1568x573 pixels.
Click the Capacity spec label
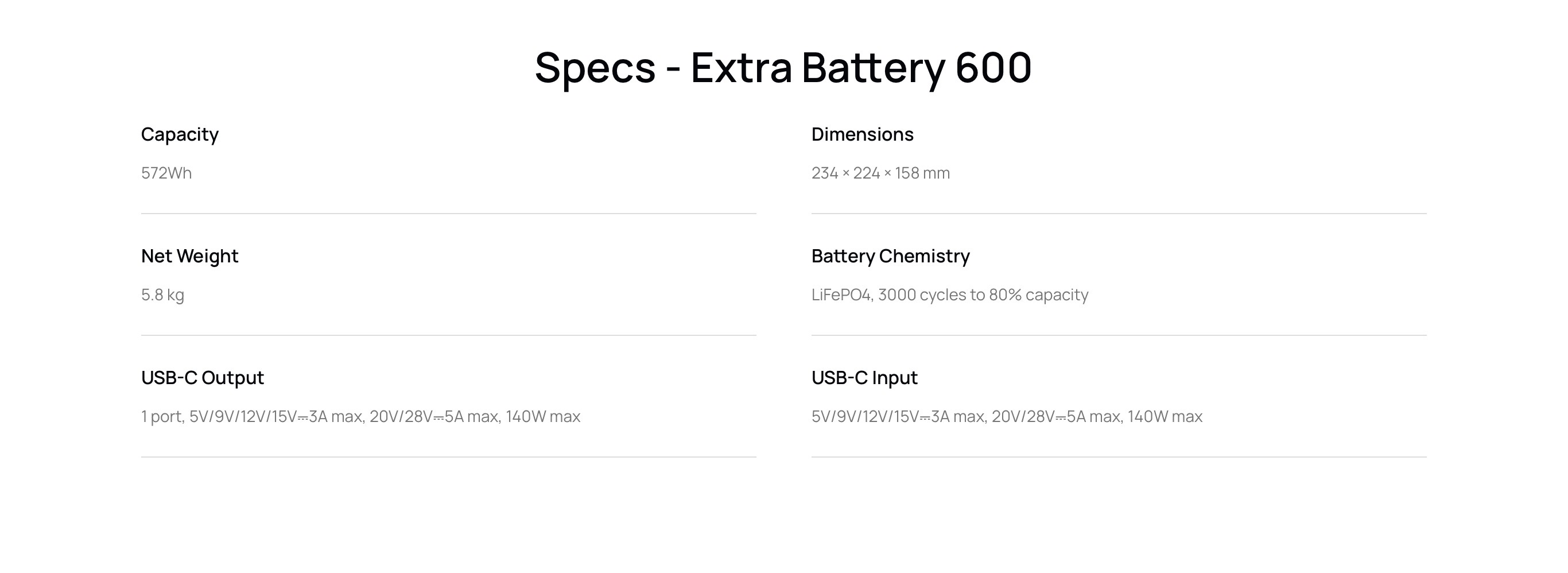pyautogui.click(x=180, y=134)
